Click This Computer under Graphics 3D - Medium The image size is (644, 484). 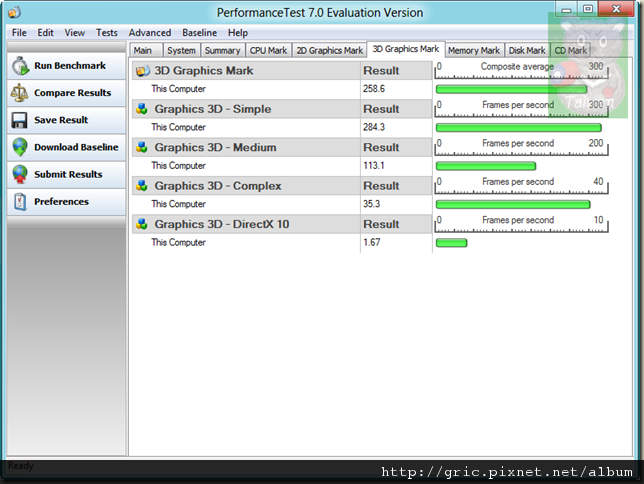coord(178,166)
